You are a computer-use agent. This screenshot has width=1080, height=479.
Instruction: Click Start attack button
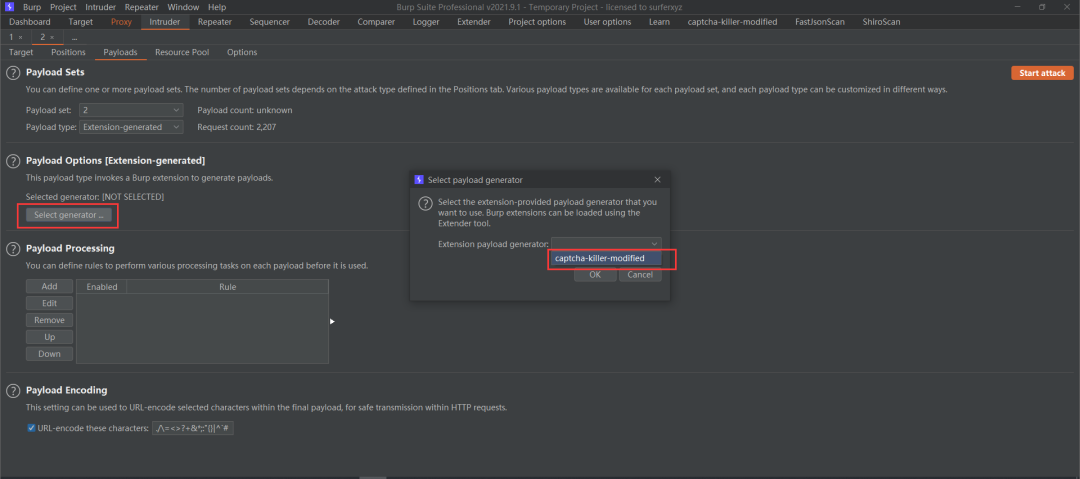coord(1042,73)
